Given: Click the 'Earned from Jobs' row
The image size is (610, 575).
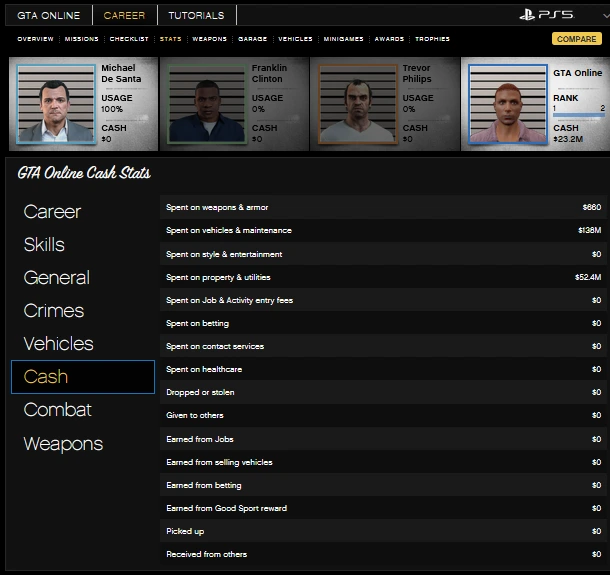Looking at the screenshot, I should point(383,439).
